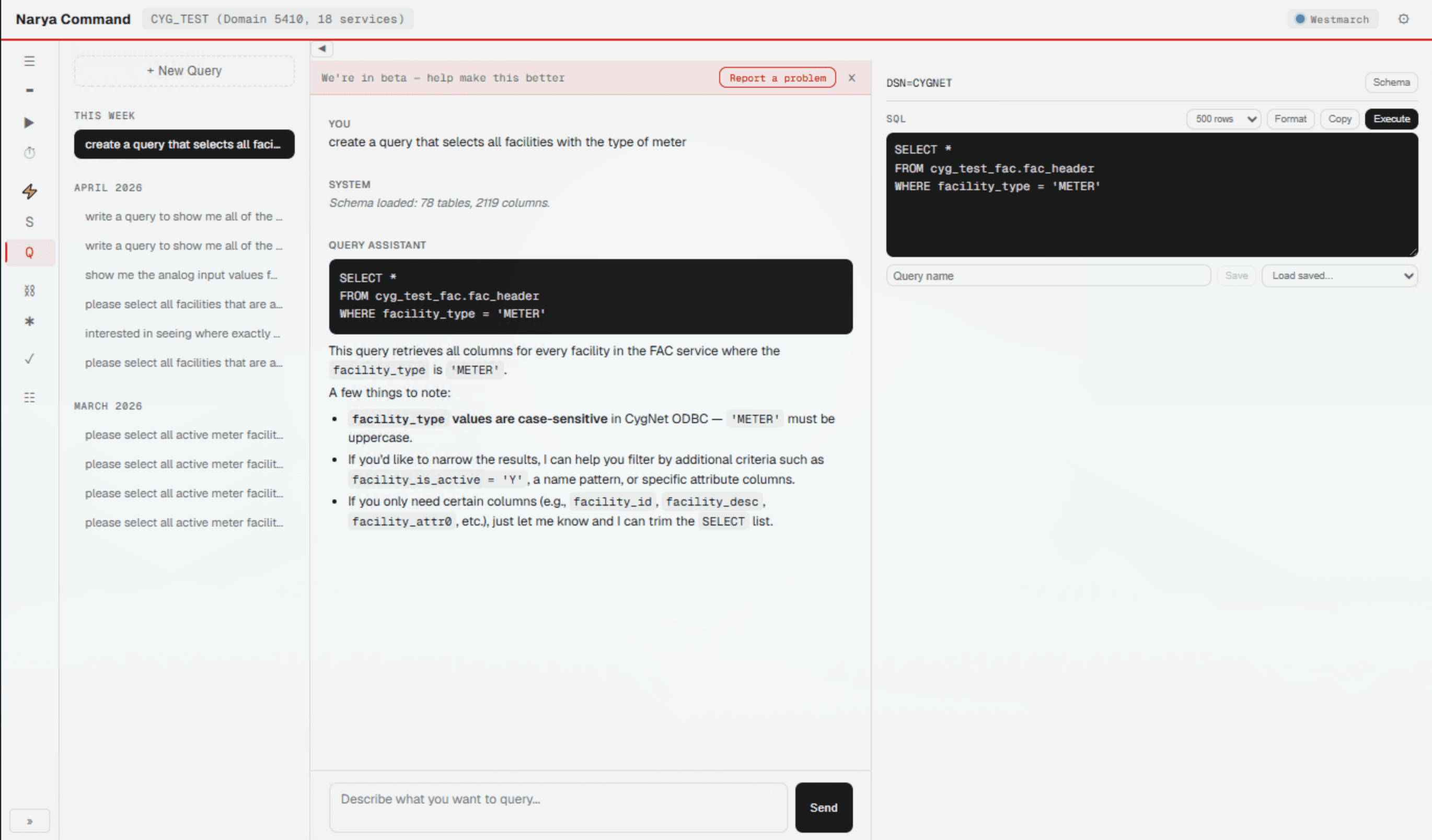This screenshot has height=840, width=1432.
Task: Click 'Schema loaded: 78 tables, 2119 columns.' text
Action: [439, 203]
